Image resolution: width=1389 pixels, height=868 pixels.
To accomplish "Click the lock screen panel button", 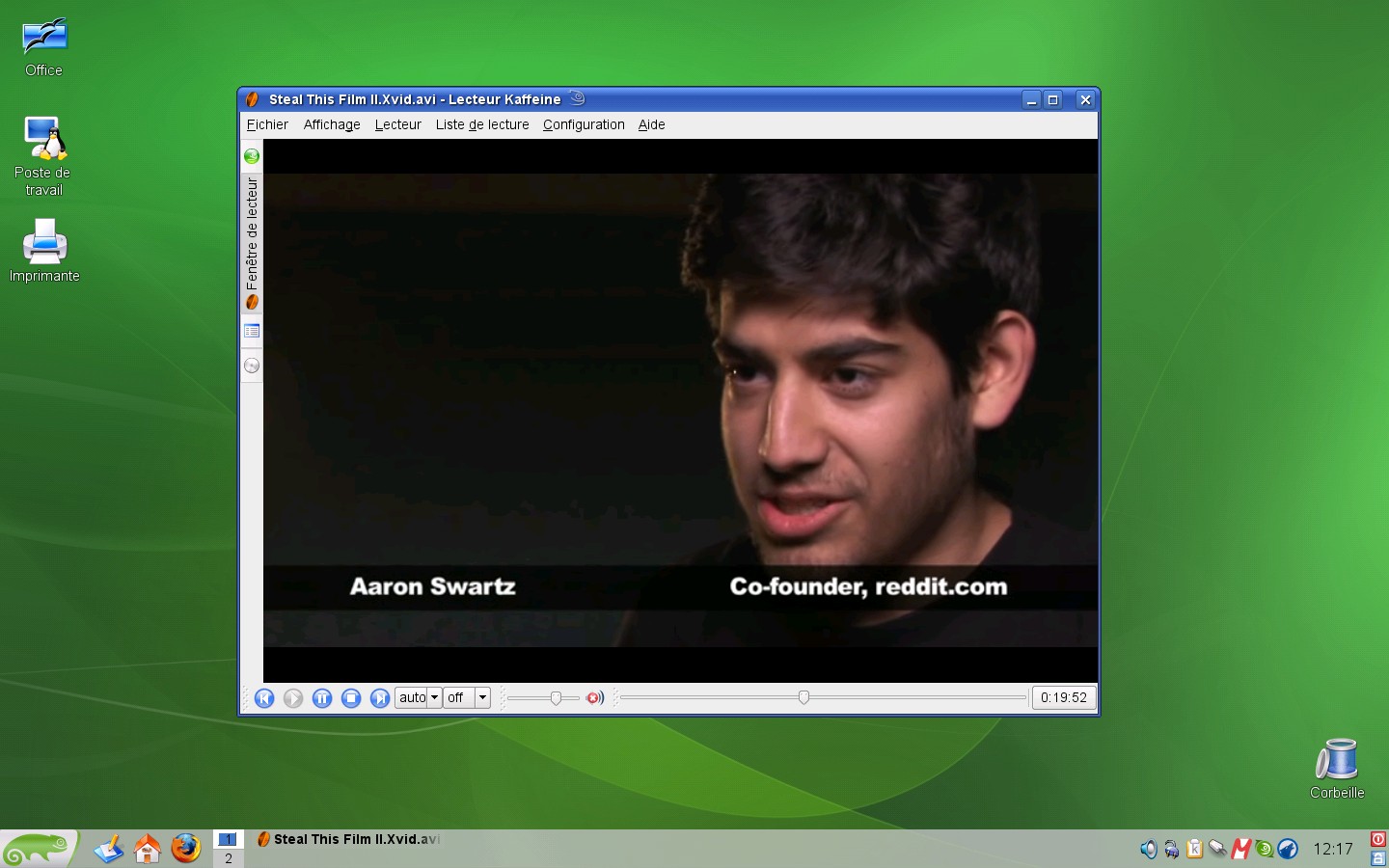I will click(x=1378, y=858).
